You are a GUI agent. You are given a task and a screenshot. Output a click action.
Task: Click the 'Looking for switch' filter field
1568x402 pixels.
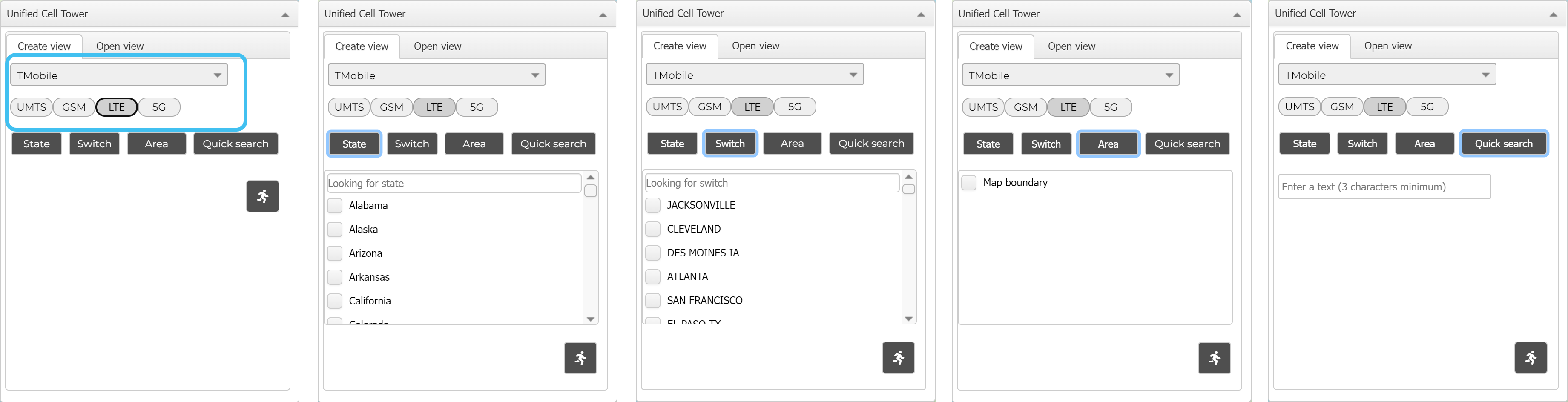click(771, 183)
